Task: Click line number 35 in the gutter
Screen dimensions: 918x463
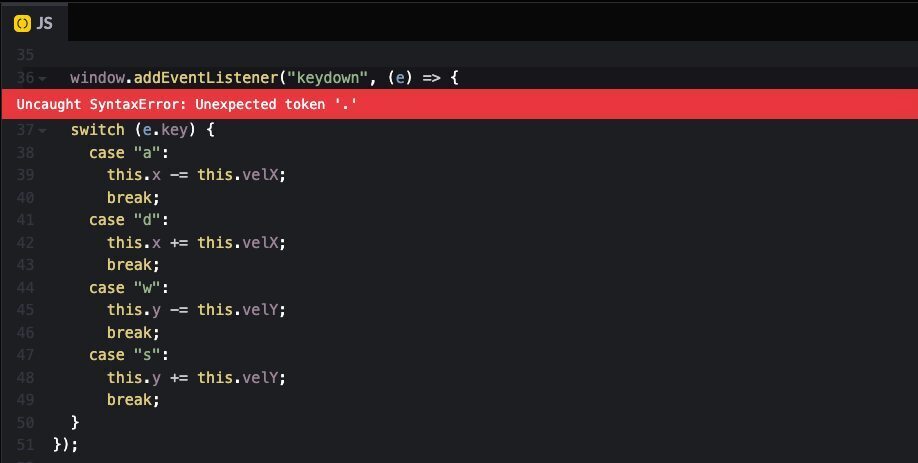Action: (x=25, y=55)
